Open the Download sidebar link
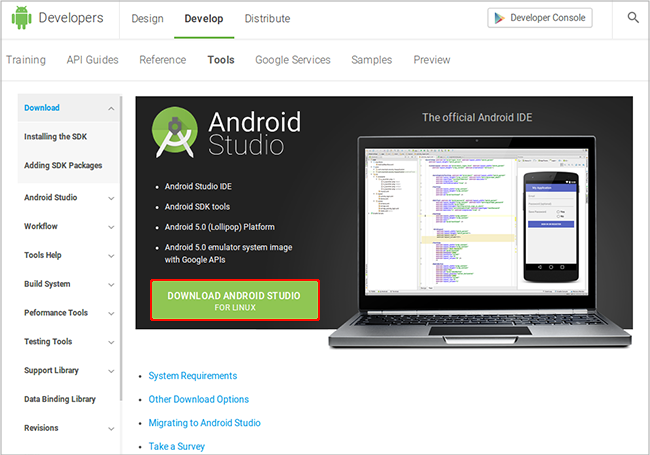 42,108
